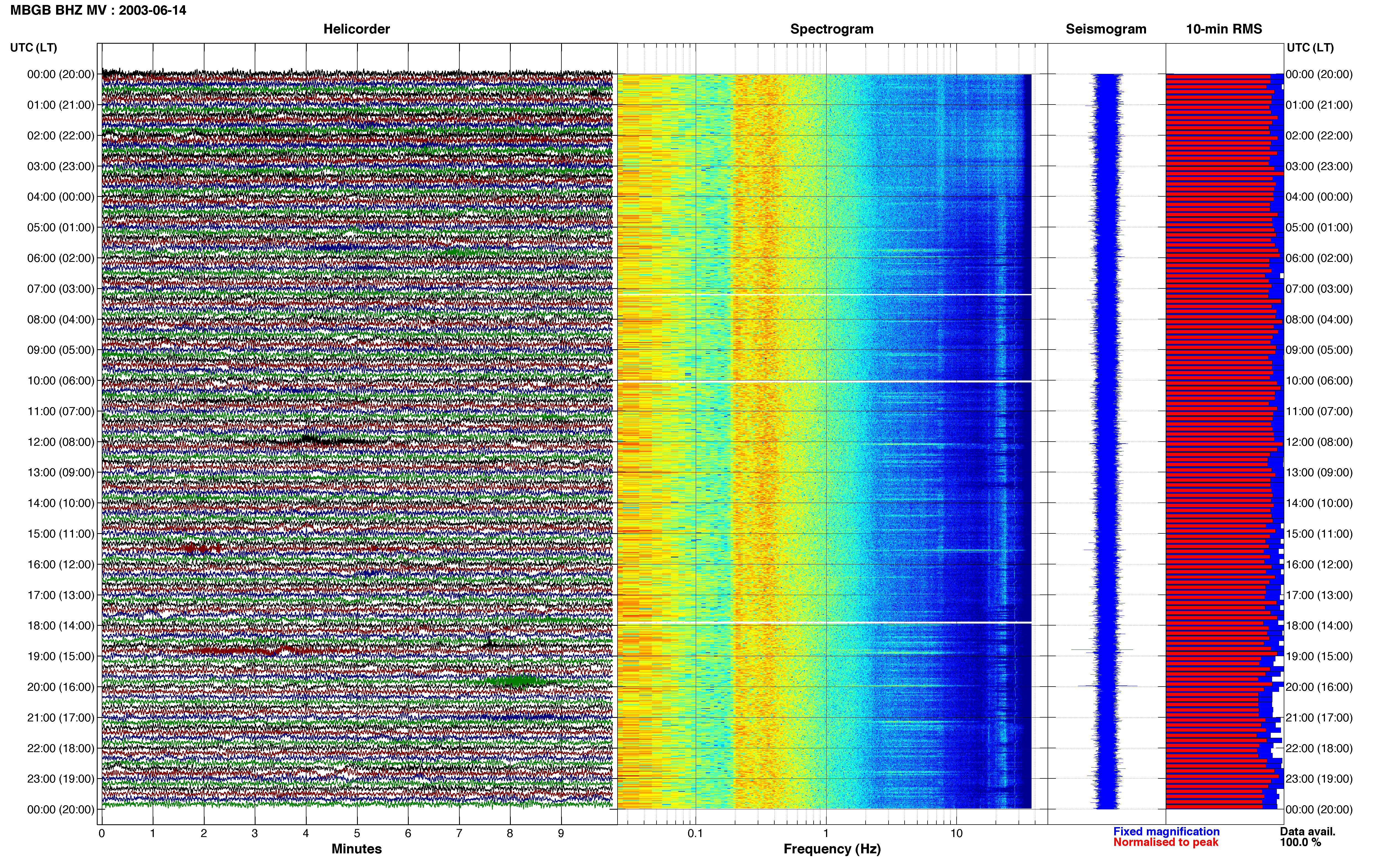Click left time label '06:00 (02:00)'
This screenshot has height=868, width=1388.
coord(61,258)
